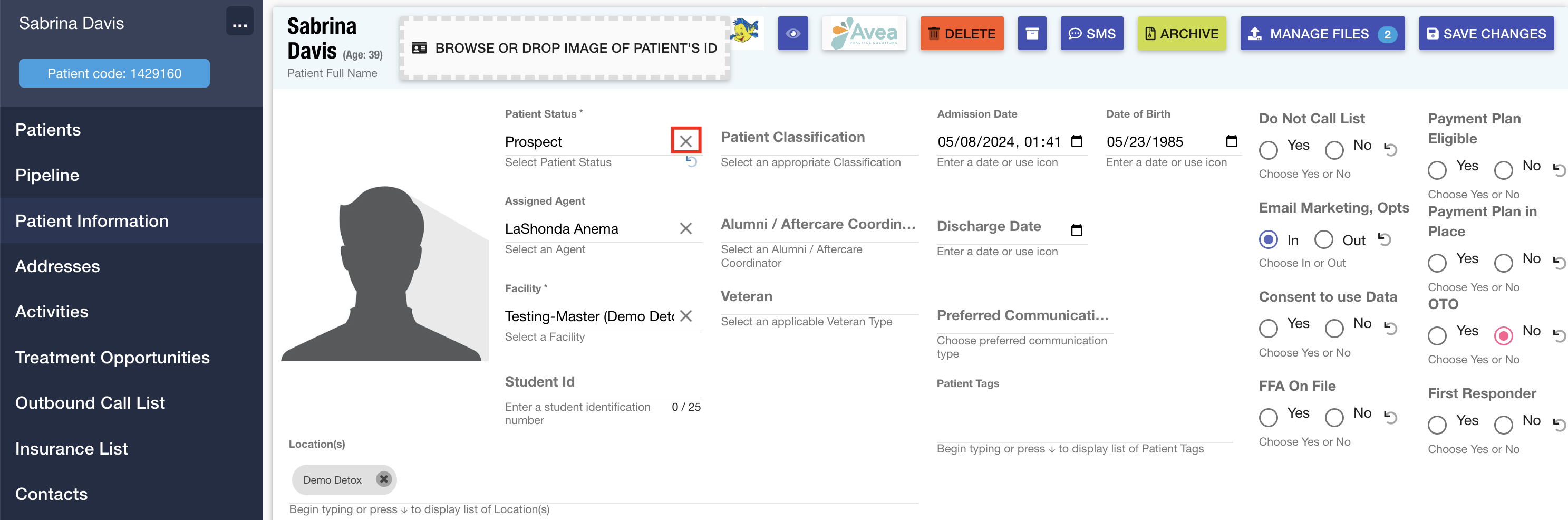The height and width of the screenshot is (520, 1568).
Task: Select Out for Email Marketing
Action: pyautogui.click(x=1323, y=239)
